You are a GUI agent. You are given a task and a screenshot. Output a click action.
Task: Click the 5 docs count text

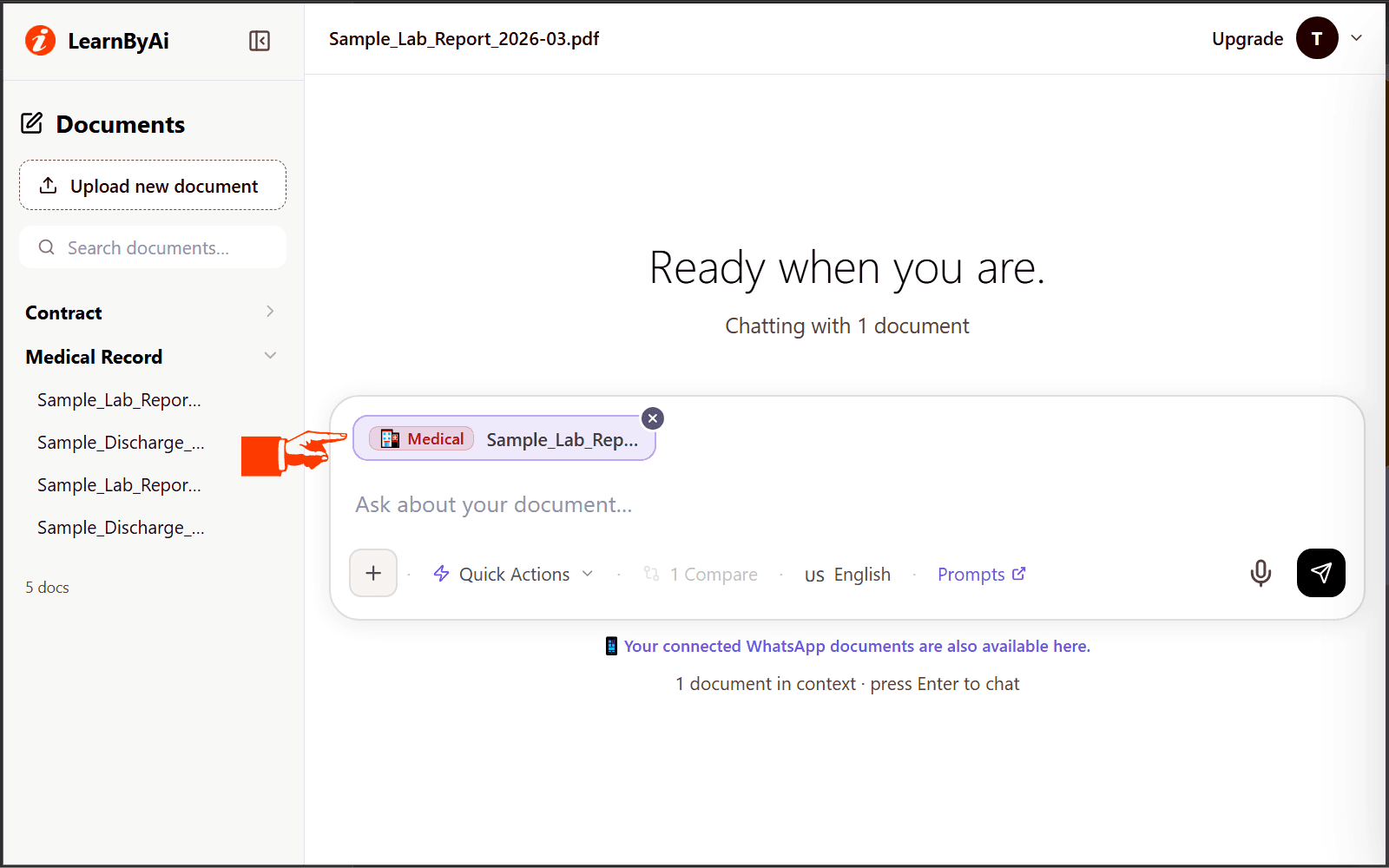[x=47, y=588]
